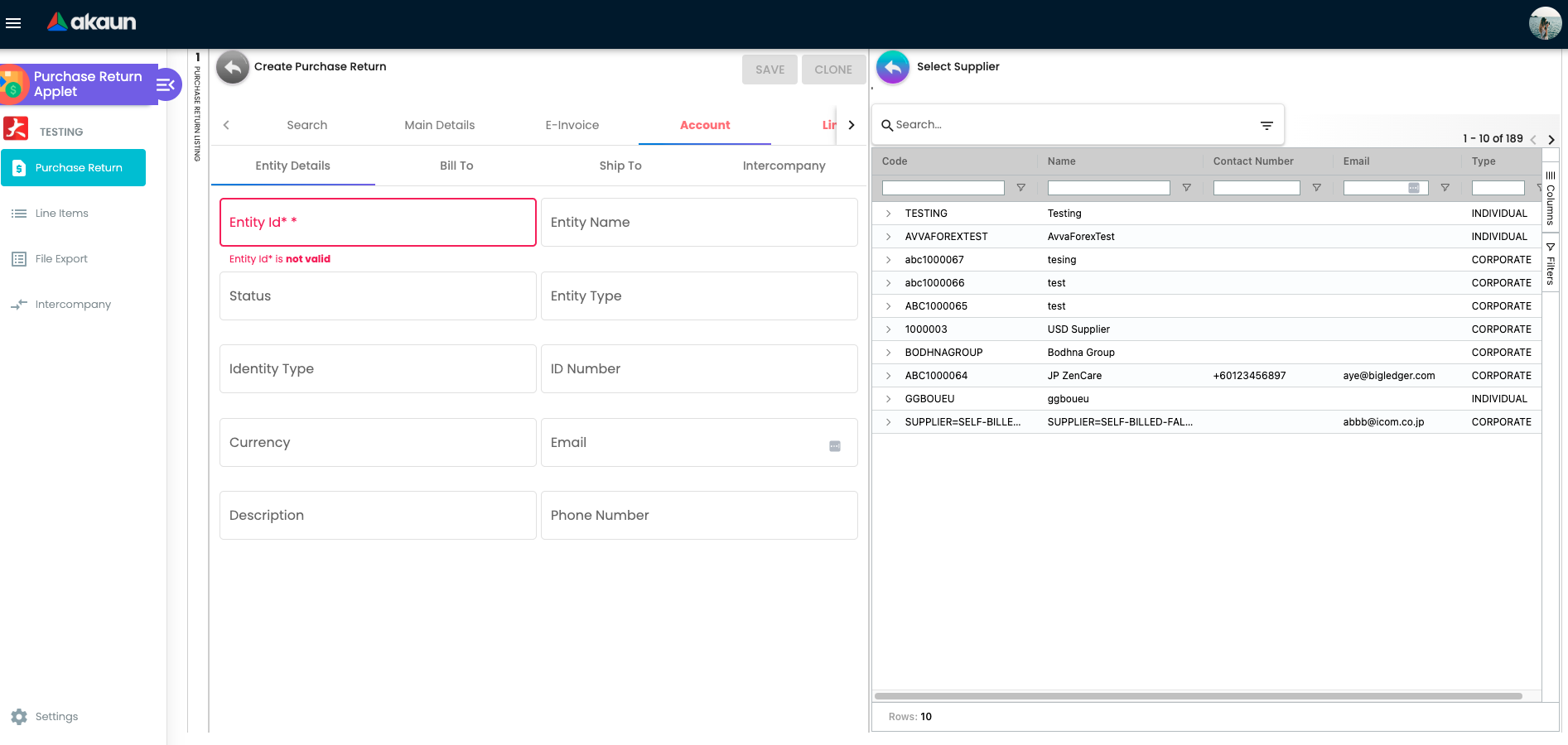Expand the 1000003 supplier row
Screen dimensions: 1568x745
(x=889, y=329)
